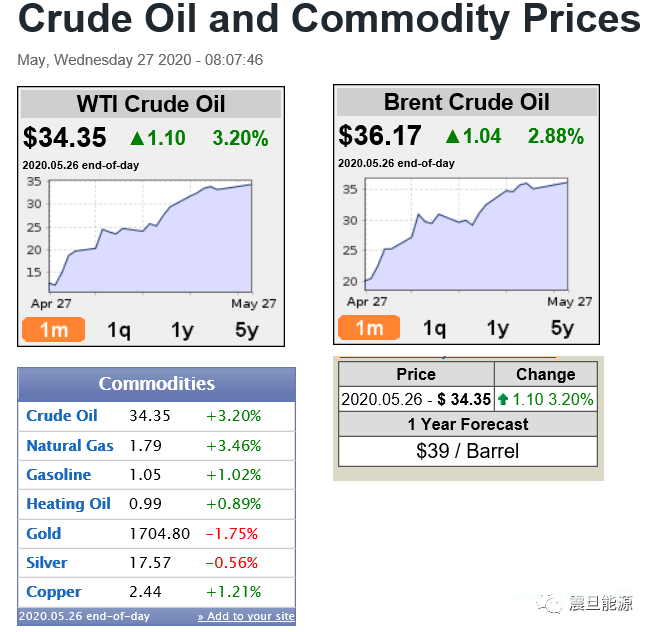653x632 pixels.
Task: Open the Natural Gas commodity link
Action: coord(70,445)
